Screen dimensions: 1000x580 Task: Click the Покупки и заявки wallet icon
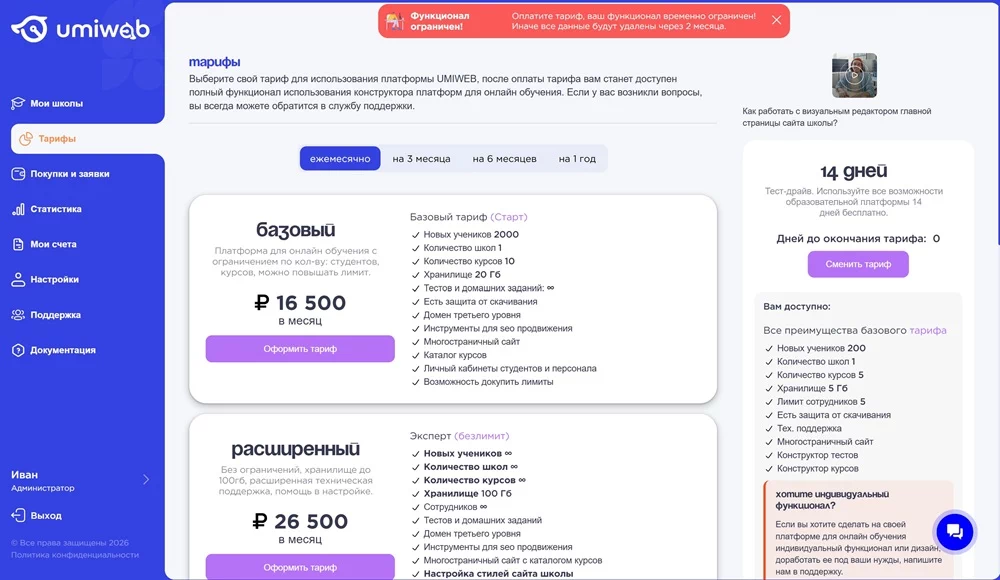(x=18, y=174)
